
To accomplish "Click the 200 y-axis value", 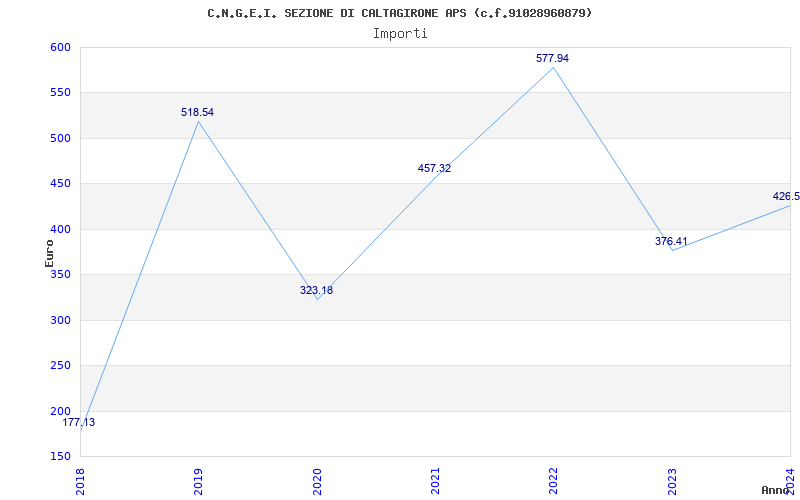I will coord(60,411).
